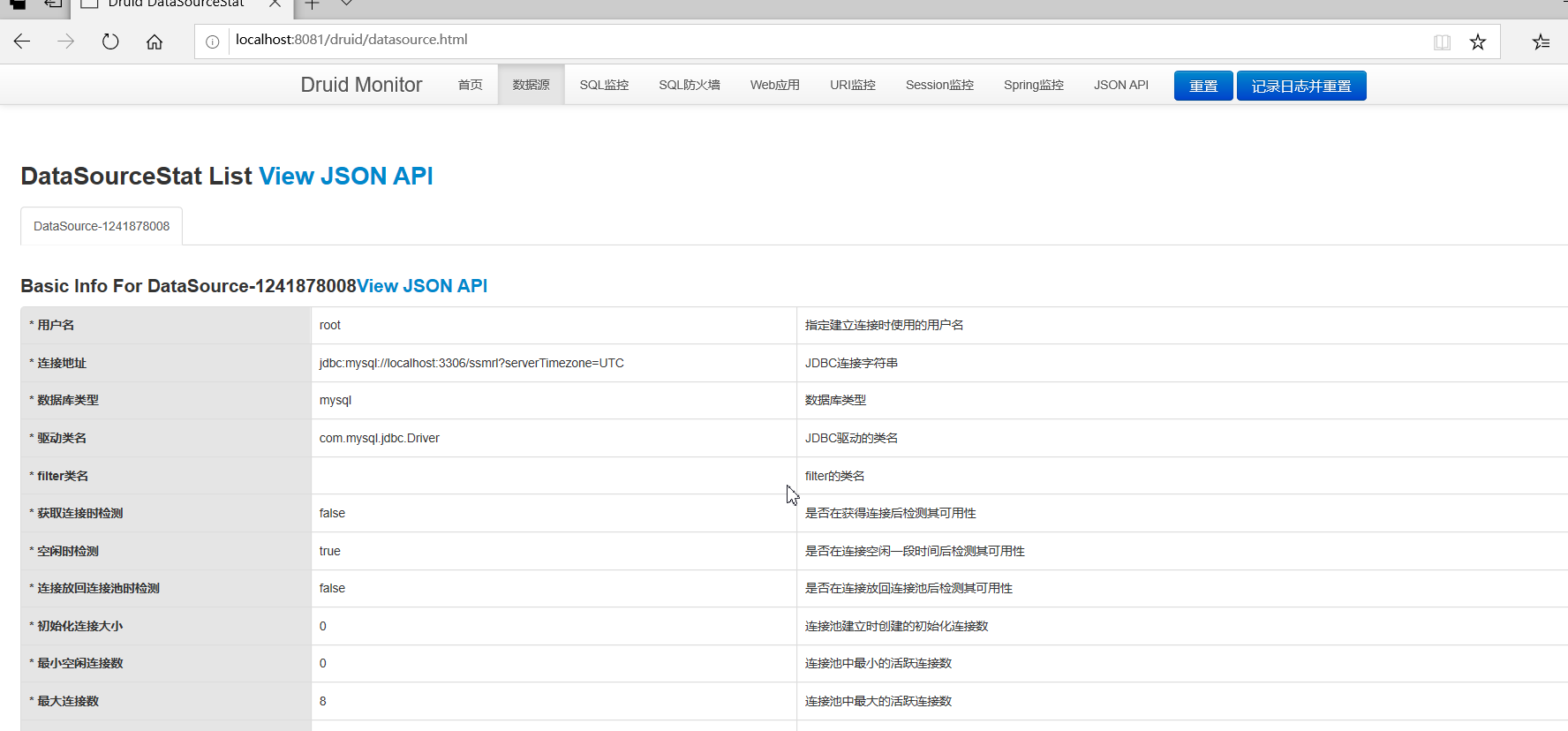The image size is (1568, 731).
Task: Click the site information icon in address bar
Action: [x=212, y=41]
